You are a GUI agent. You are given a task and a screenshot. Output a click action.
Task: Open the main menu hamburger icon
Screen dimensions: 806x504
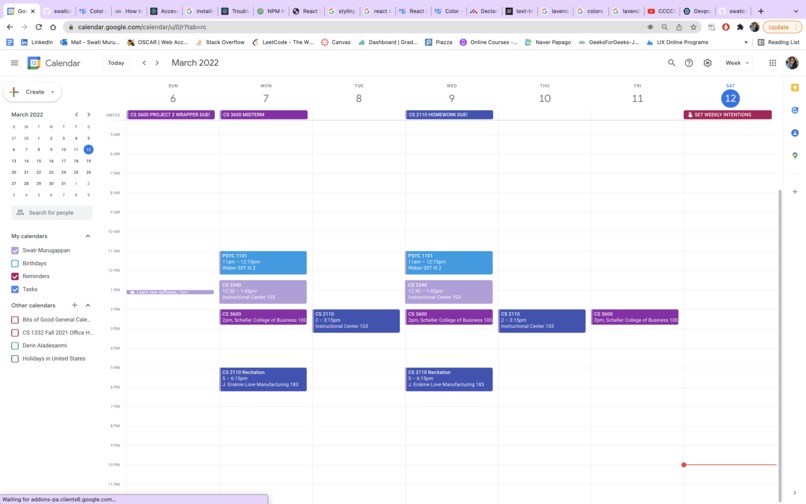point(14,63)
